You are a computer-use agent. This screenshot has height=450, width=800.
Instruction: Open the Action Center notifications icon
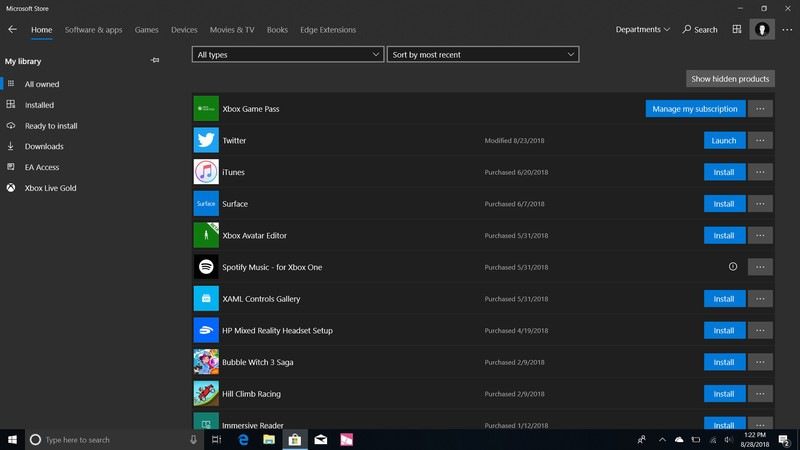784,440
